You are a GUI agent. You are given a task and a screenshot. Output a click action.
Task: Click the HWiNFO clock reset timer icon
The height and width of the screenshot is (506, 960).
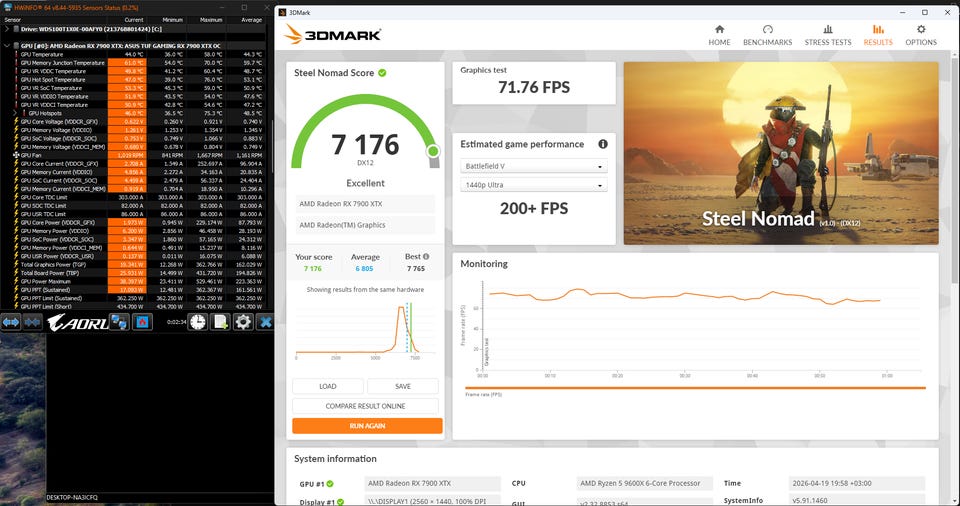pyautogui.click(x=198, y=322)
